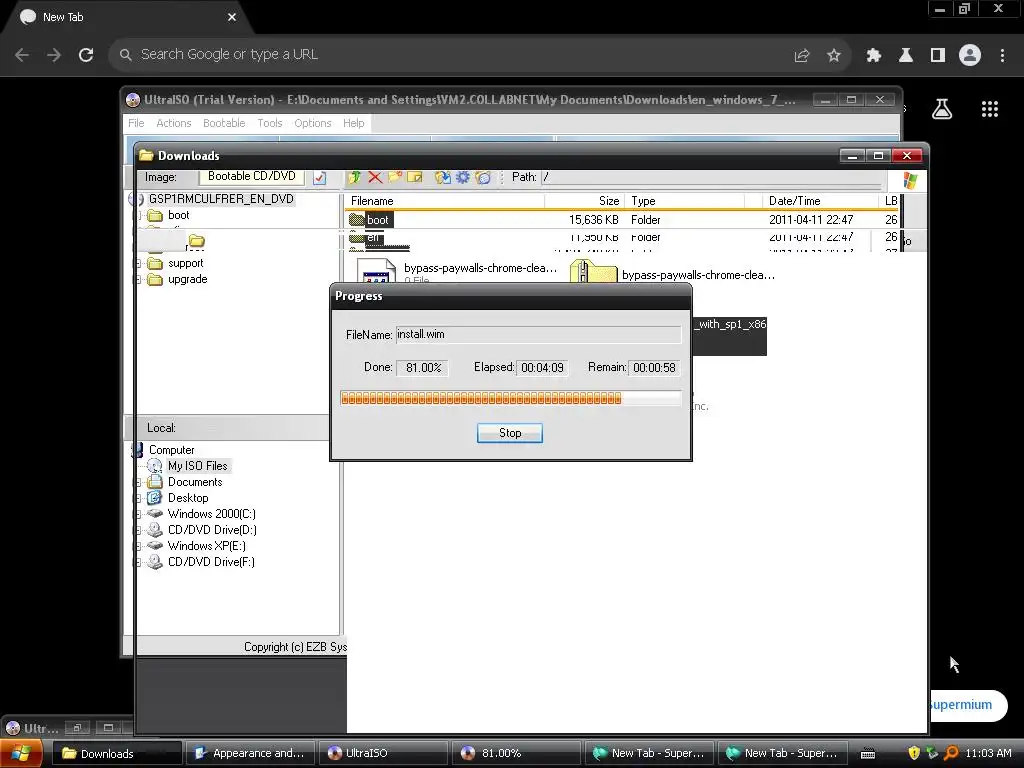The image size is (1024, 768).
Task: Select GSP1RMCULFRER_EN_DVD root tree item
Action: (221, 199)
